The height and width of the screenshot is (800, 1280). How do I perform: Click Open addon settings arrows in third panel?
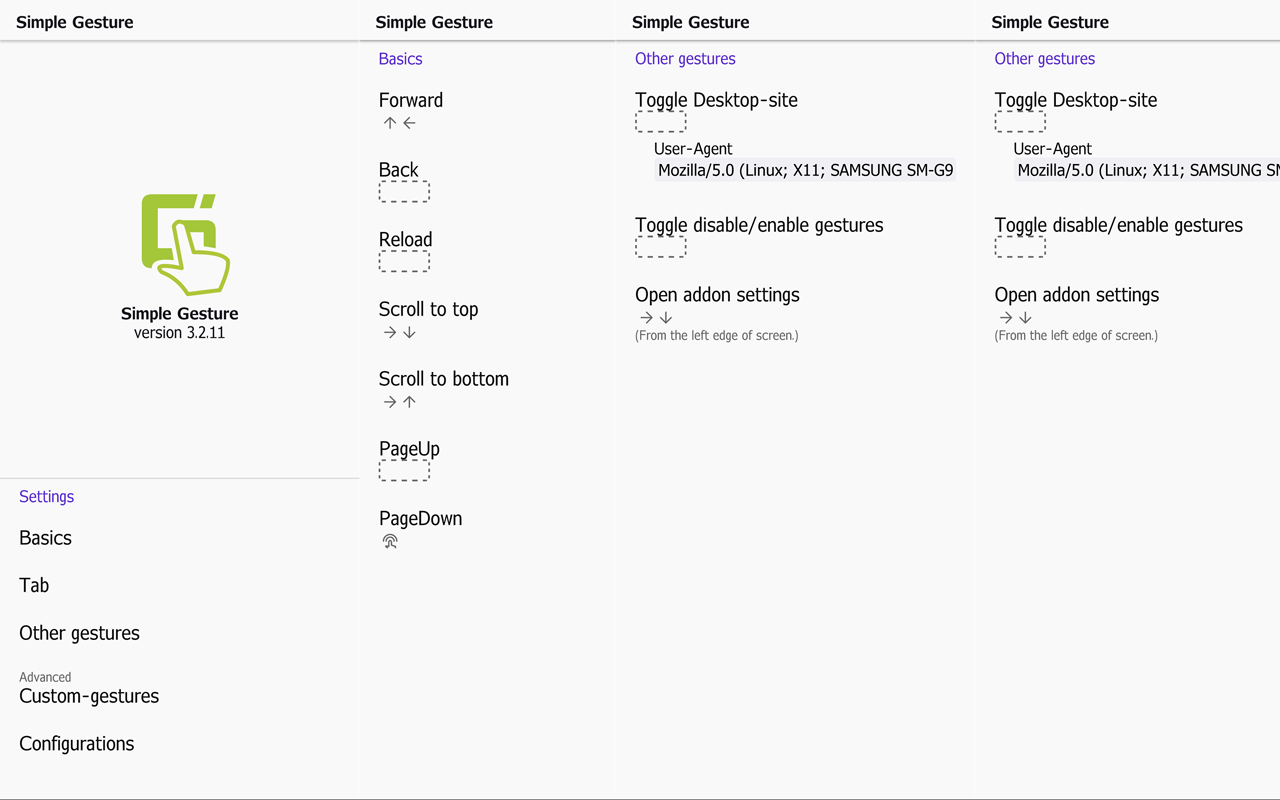click(656, 318)
